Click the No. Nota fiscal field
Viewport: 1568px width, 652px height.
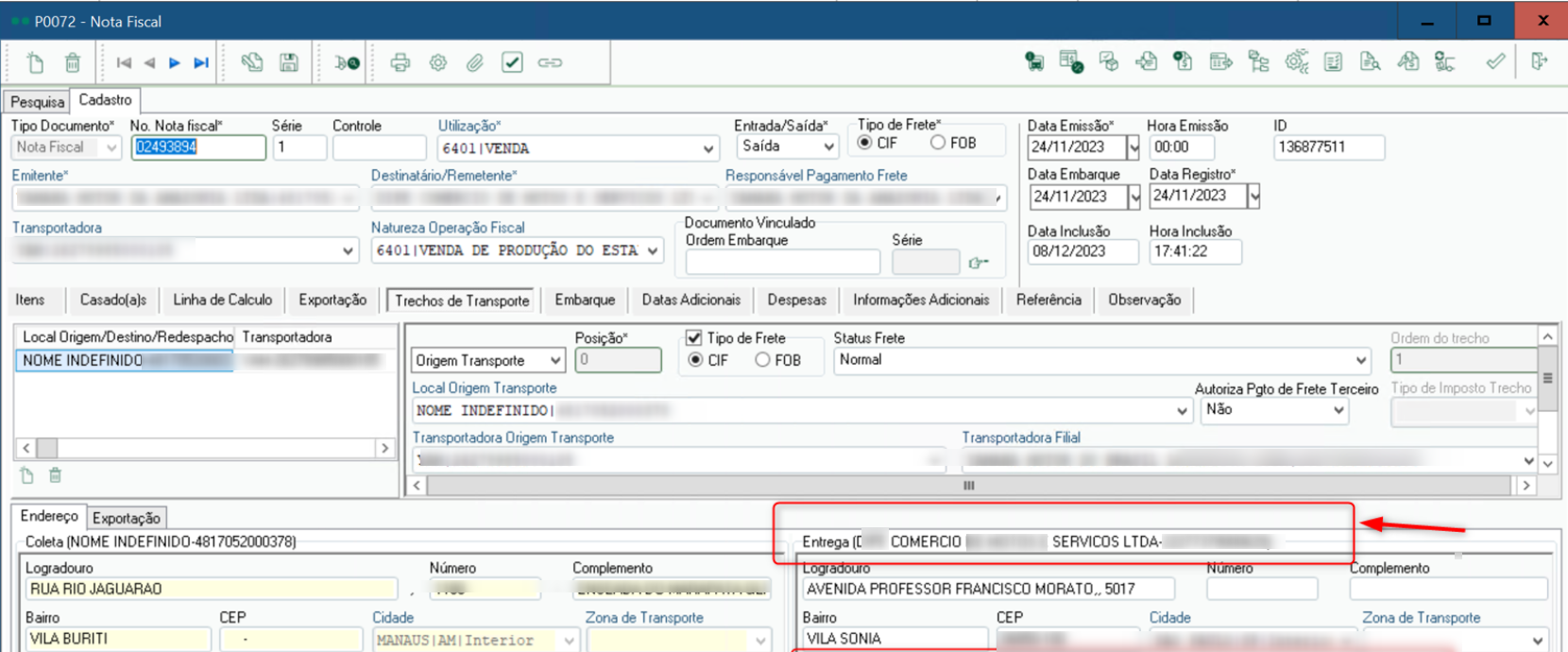[x=198, y=147]
